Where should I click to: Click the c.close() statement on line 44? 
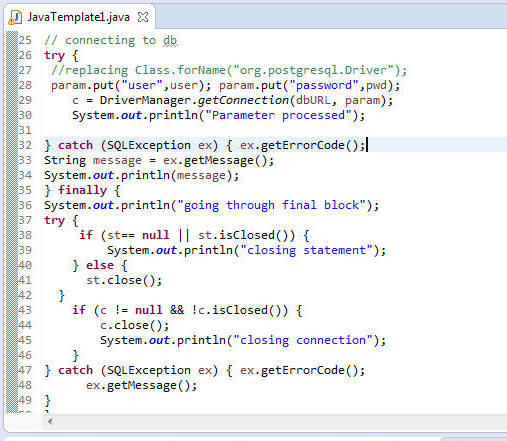(x=134, y=325)
